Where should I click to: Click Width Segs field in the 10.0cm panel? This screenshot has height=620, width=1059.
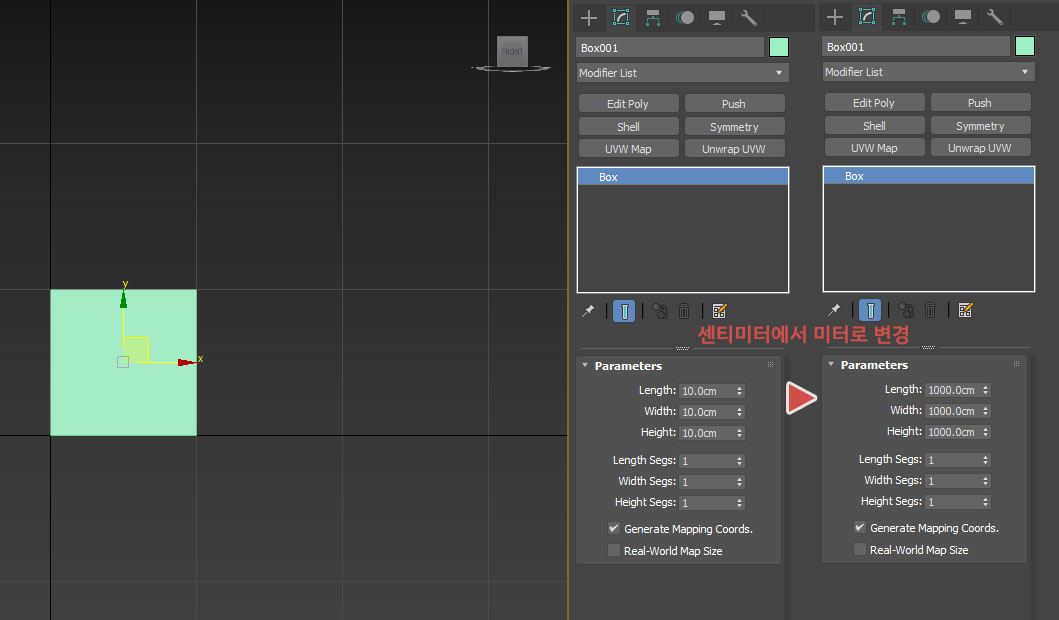pos(706,482)
